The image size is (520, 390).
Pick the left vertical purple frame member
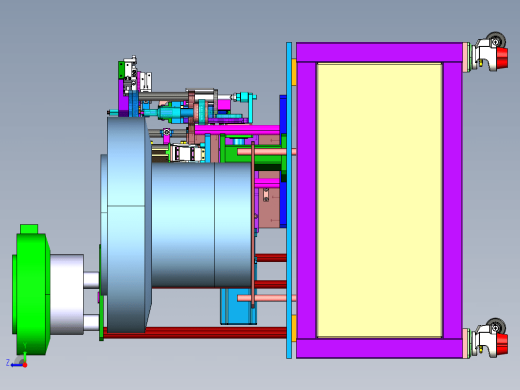coord(306,200)
